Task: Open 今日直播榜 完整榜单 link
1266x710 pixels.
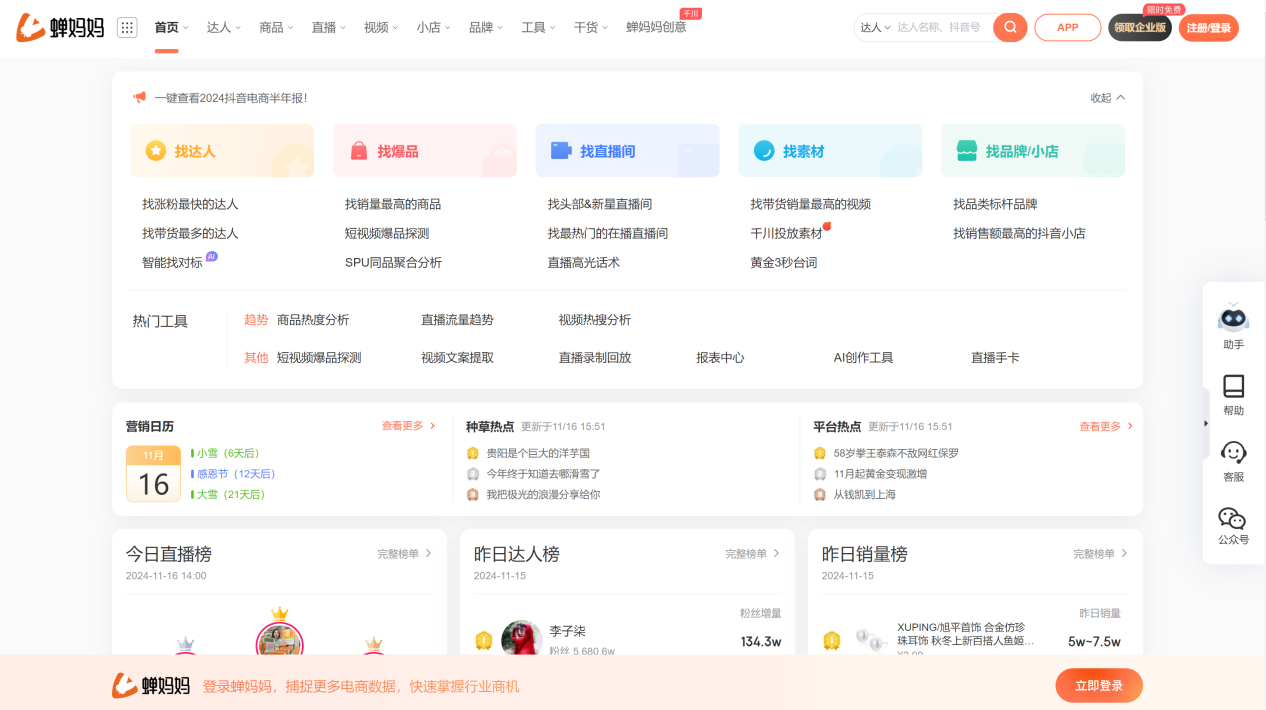Action: 404,553
